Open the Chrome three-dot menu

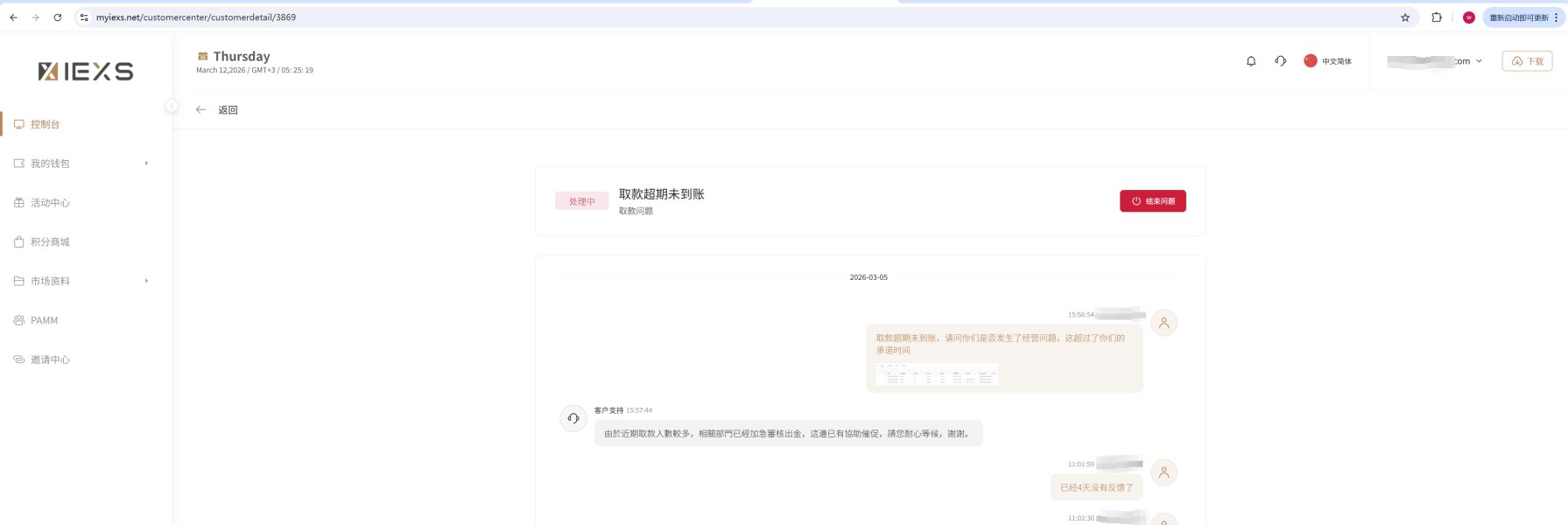(1556, 17)
